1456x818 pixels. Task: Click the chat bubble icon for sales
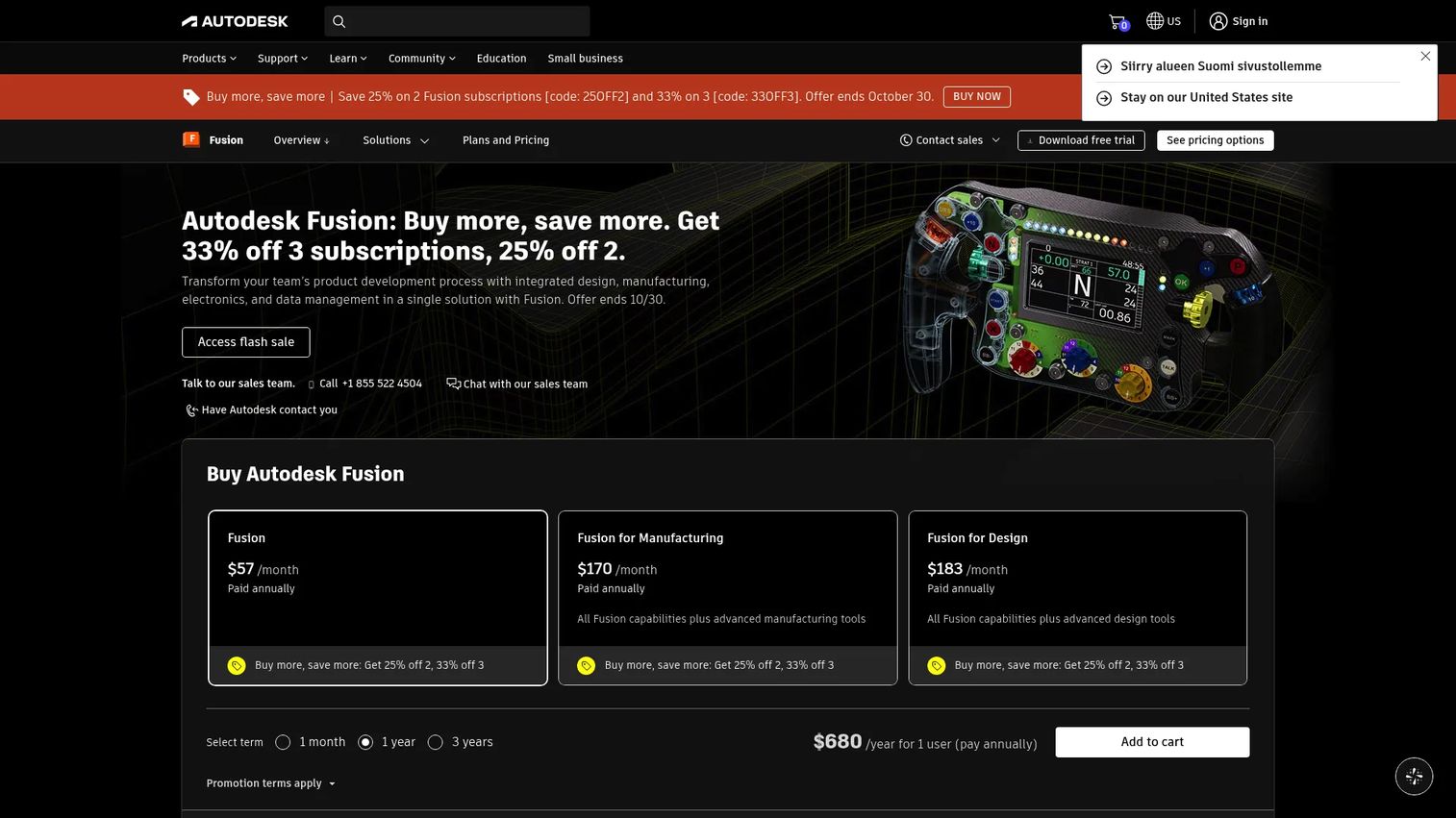pyautogui.click(x=453, y=384)
